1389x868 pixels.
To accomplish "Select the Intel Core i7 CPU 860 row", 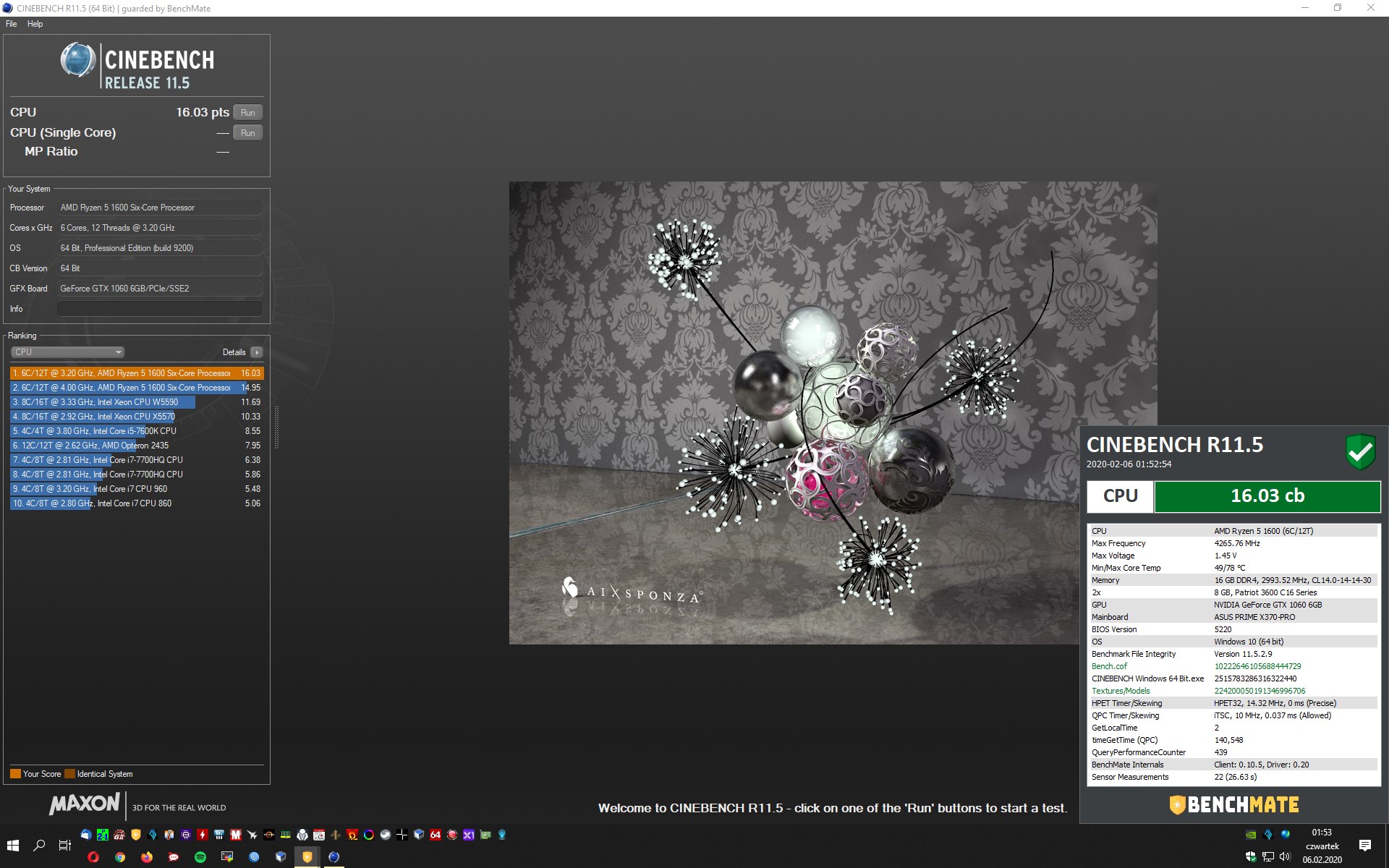I will [137, 503].
